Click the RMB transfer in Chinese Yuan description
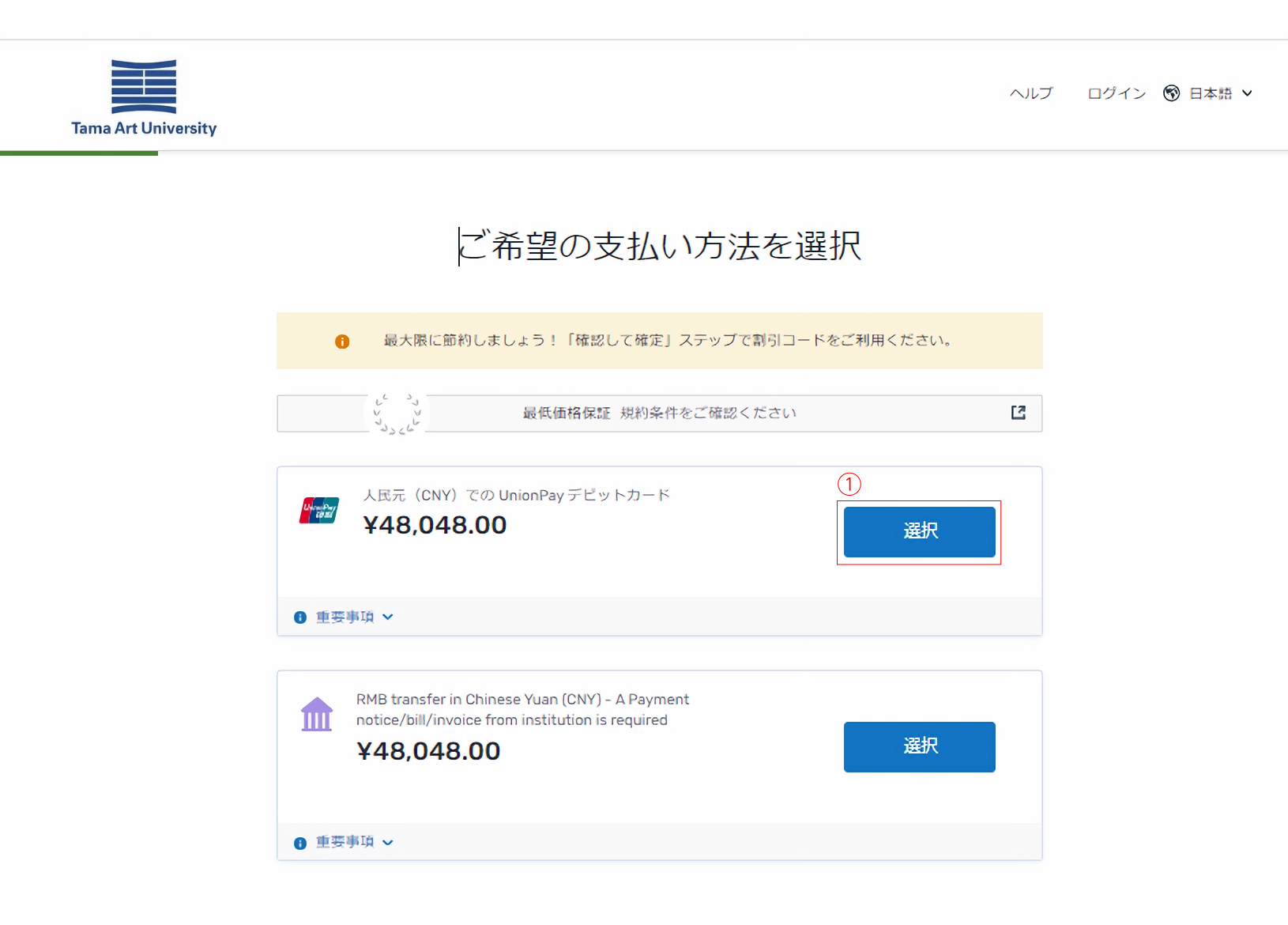The width and height of the screenshot is (1288, 925). [x=522, y=709]
